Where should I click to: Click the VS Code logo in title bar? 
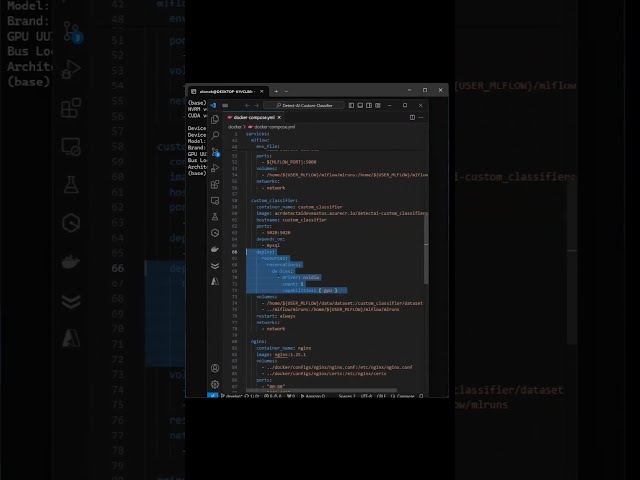pyautogui.click(x=213, y=105)
